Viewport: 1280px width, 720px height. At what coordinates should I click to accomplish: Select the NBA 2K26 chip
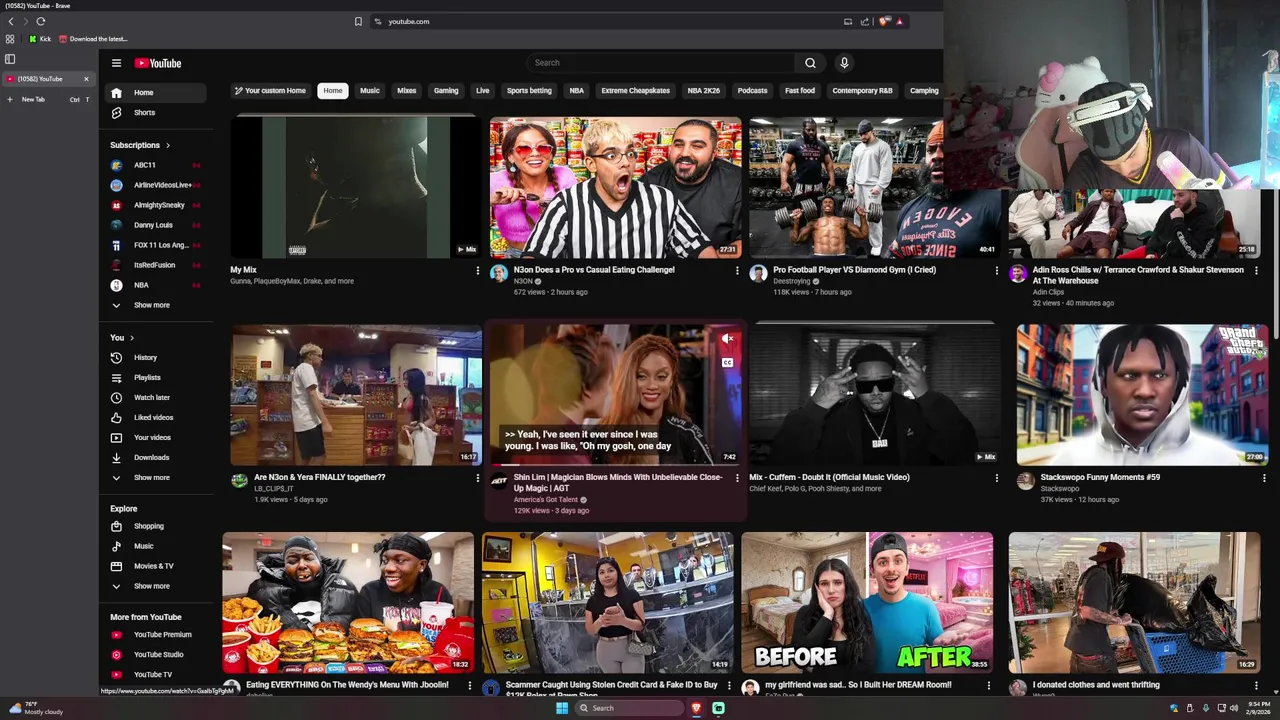click(x=704, y=90)
